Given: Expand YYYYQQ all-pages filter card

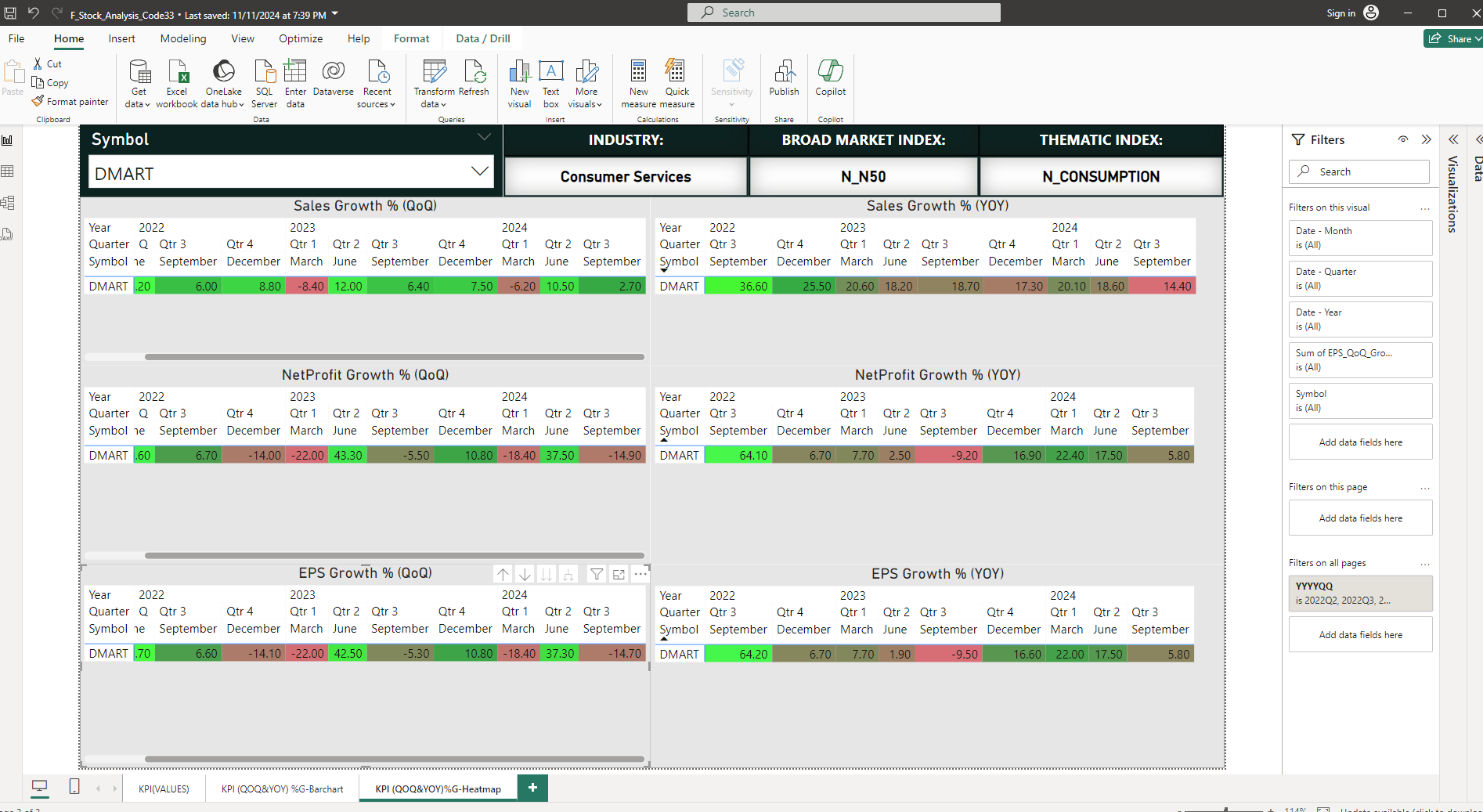Looking at the screenshot, I should [1360, 594].
